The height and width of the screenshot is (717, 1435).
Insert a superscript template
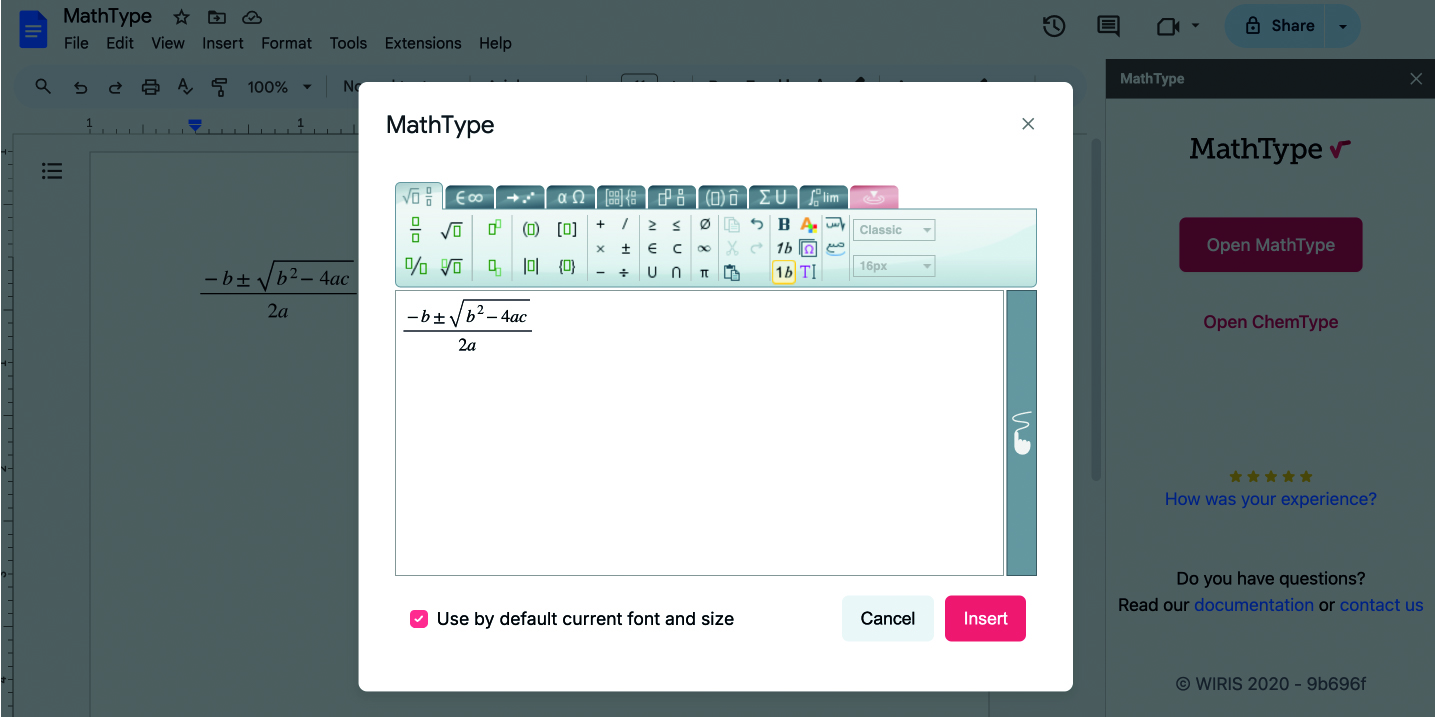[x=492, y=229]
